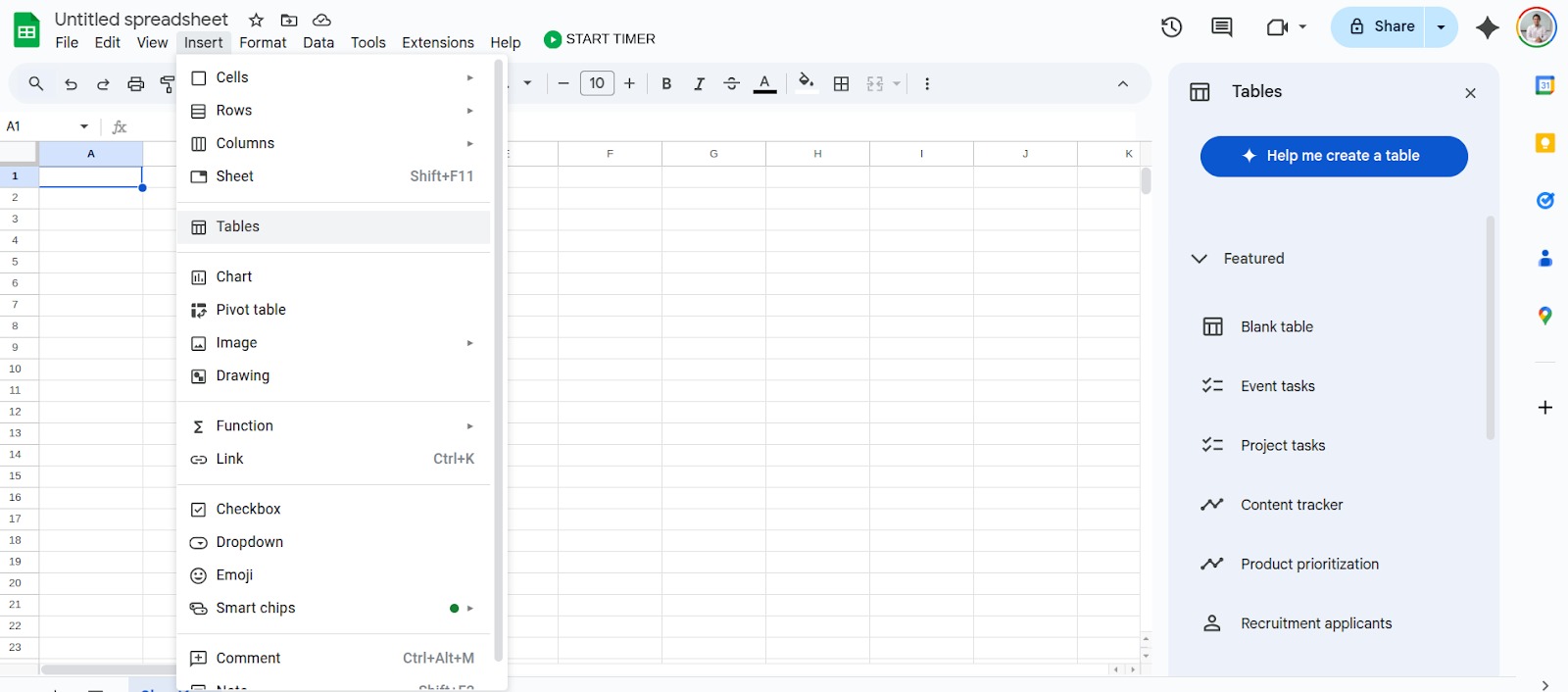The image size is (1568, 692).
Task: Toggle bold formatting
Action: [x=666, y=84]
